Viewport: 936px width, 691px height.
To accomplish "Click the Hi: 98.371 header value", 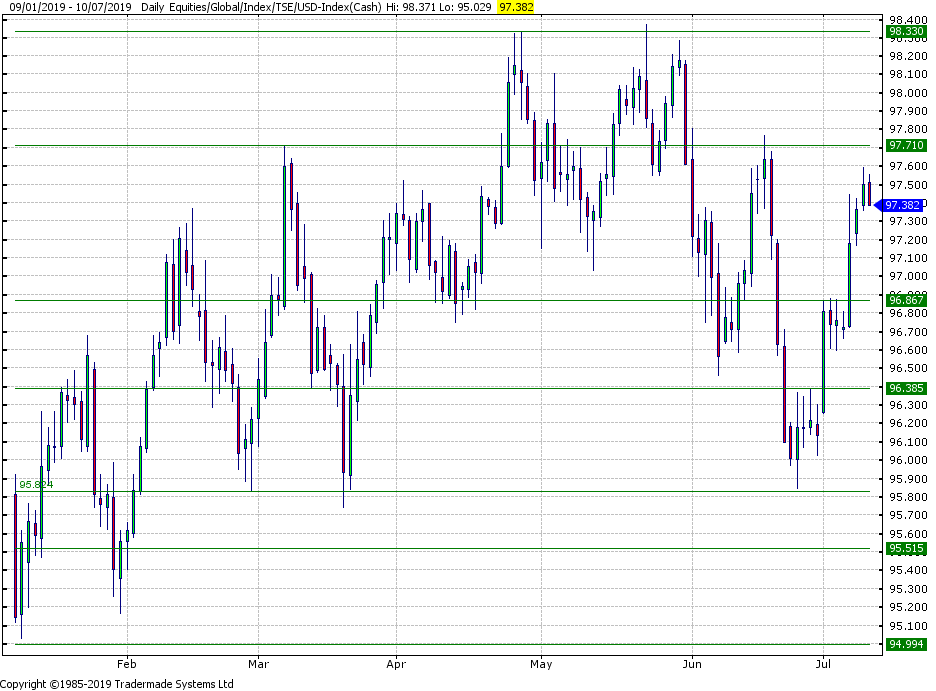I will 410,7.
